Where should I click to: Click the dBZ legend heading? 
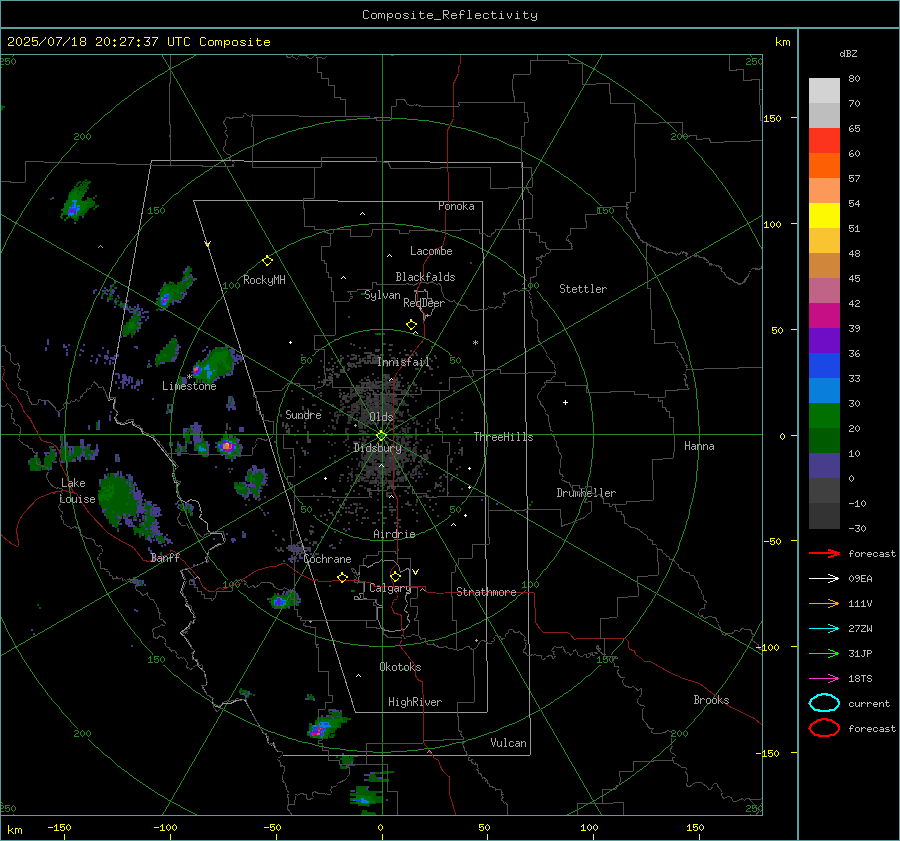click(848, 54)
